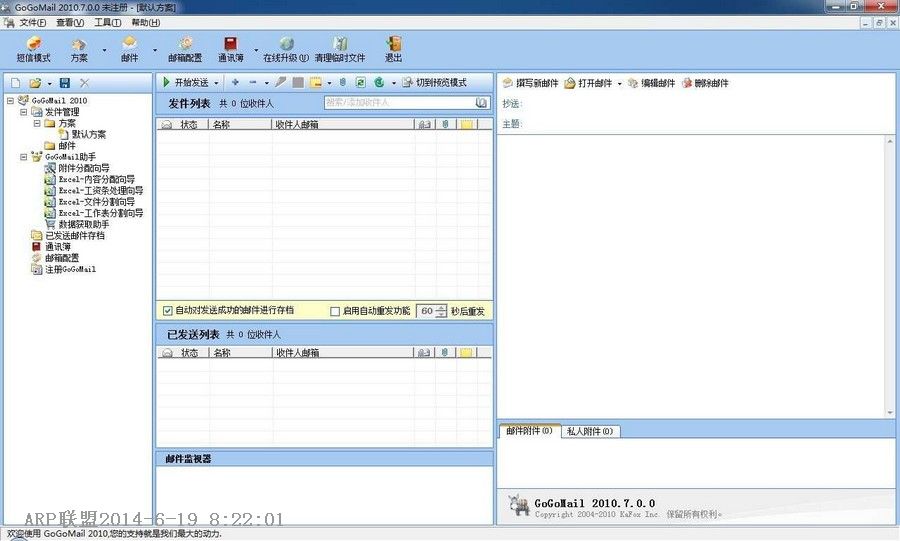Select Excel-工资条处理向导 tree item
Image resolution: width=900 pixels, height=541 pixels.
[100, 190]
